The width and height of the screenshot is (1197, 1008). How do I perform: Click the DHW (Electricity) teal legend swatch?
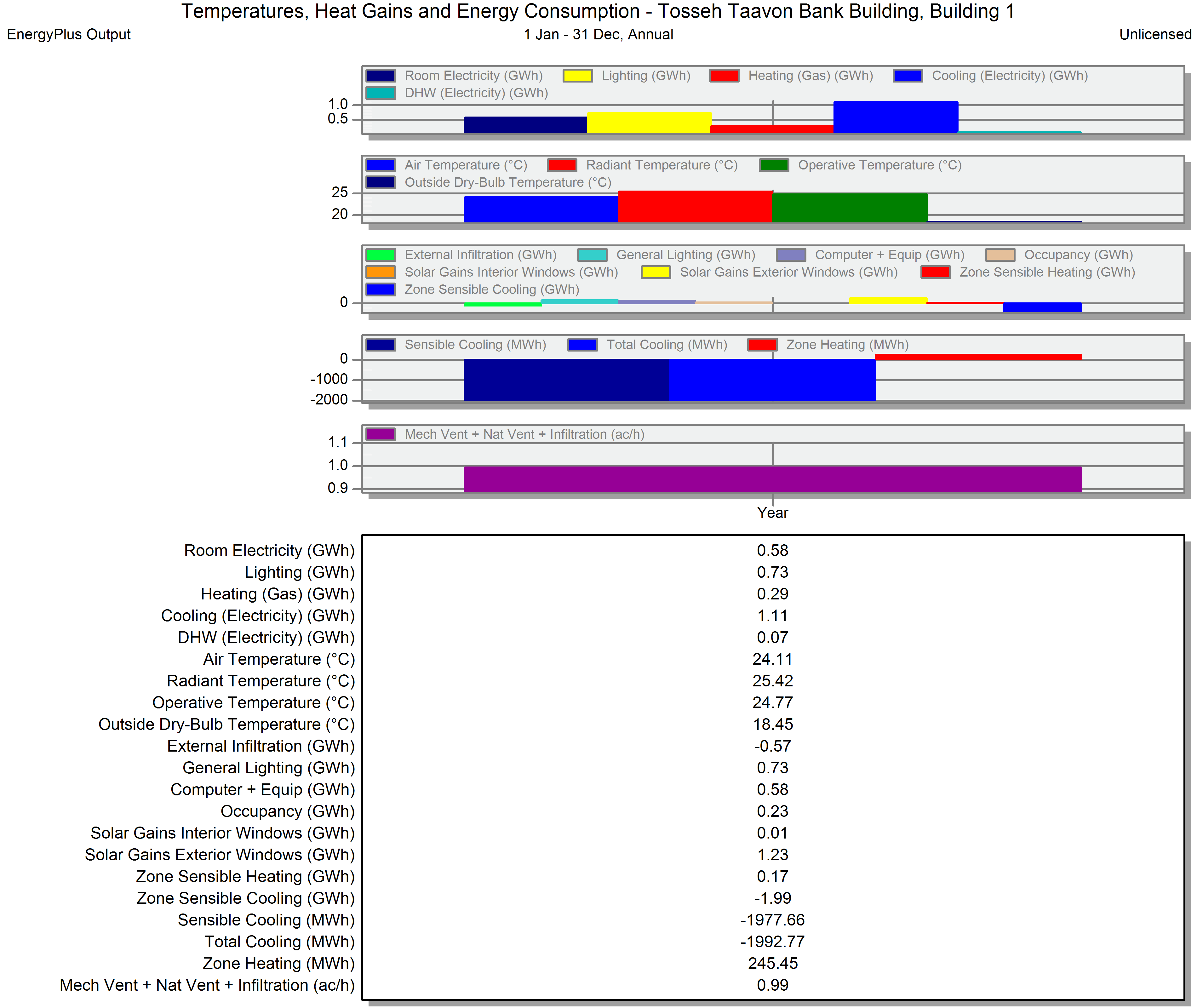(381, 93)
